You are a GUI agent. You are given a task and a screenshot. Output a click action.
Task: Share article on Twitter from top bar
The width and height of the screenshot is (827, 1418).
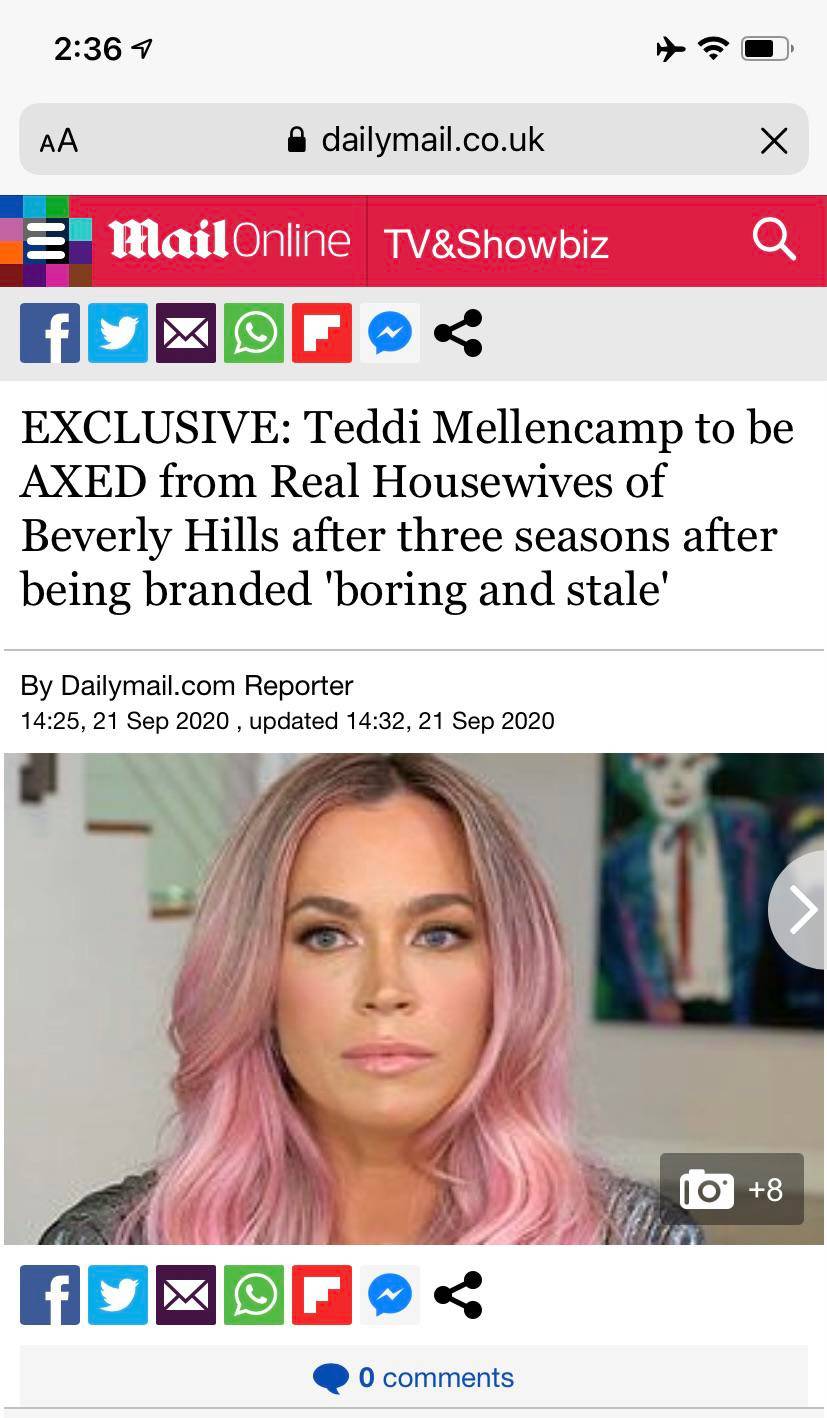(118, 333)
